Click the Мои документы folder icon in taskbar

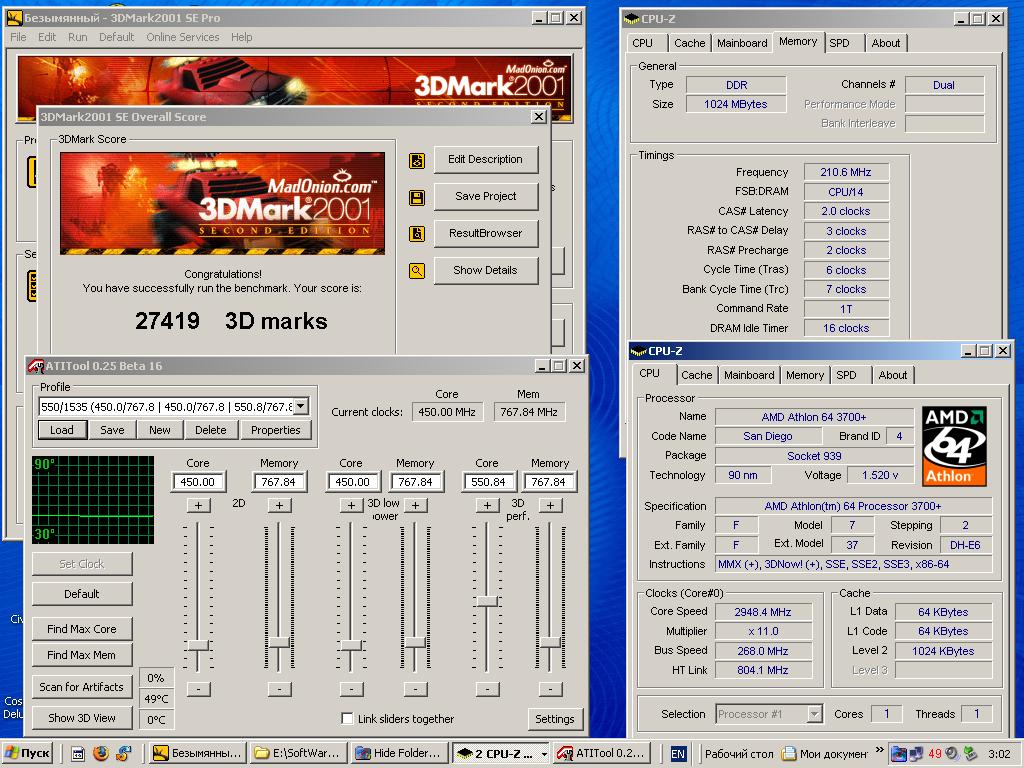pyautogui.click(x=789, y=754)
